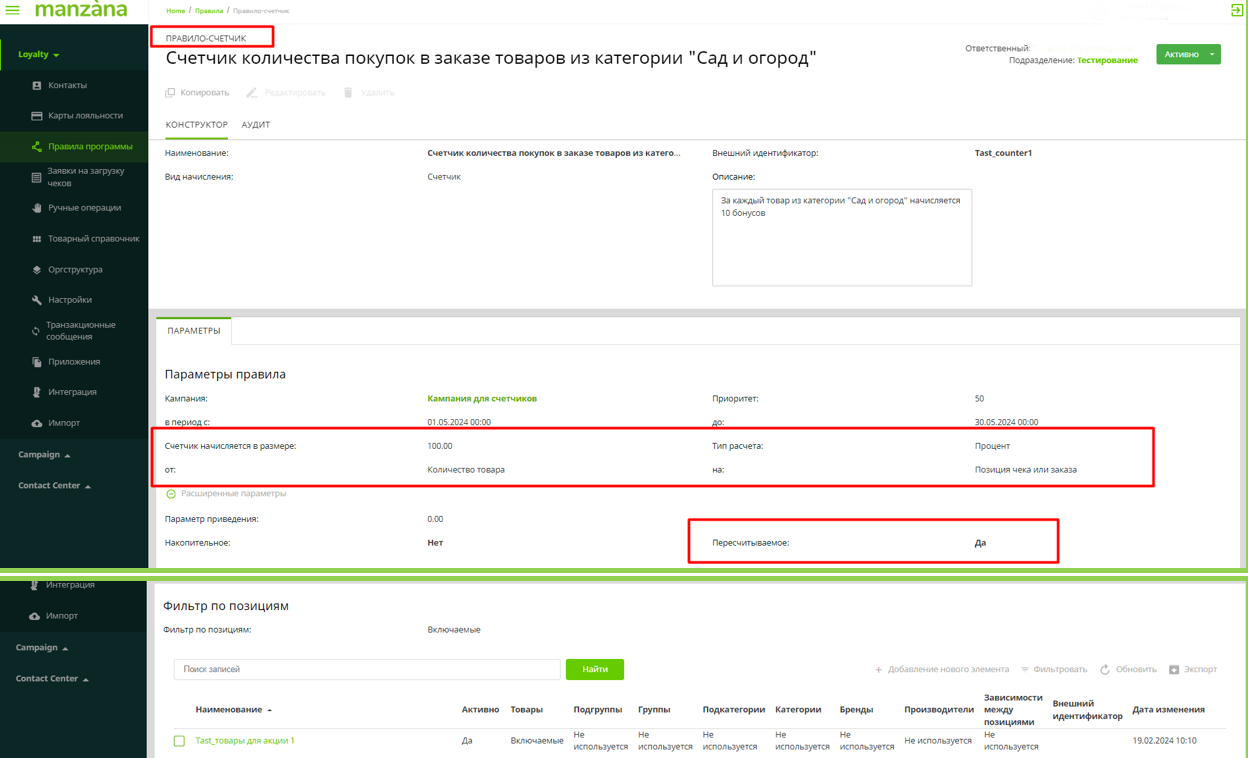Sort by the Наименование column header

tap(229, 710)
